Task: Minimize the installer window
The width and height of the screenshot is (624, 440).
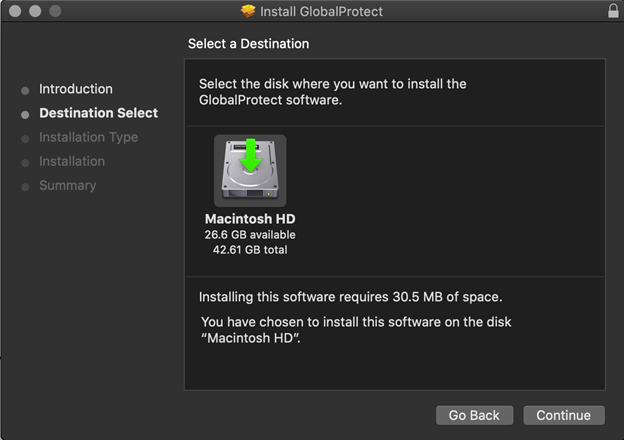Action: pos(33,11)
